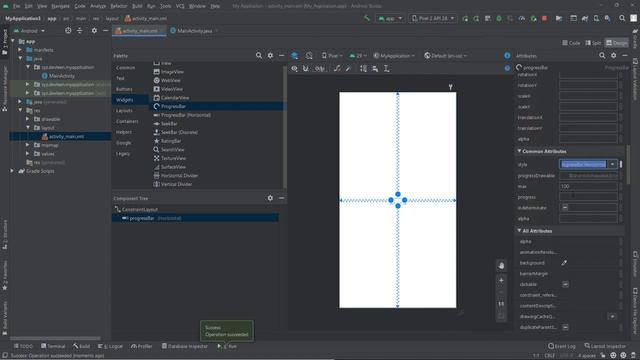Viewport: 640px width, 360px height.
Task: Collapse the All Attributes section
Action: (x=519, y=231)
